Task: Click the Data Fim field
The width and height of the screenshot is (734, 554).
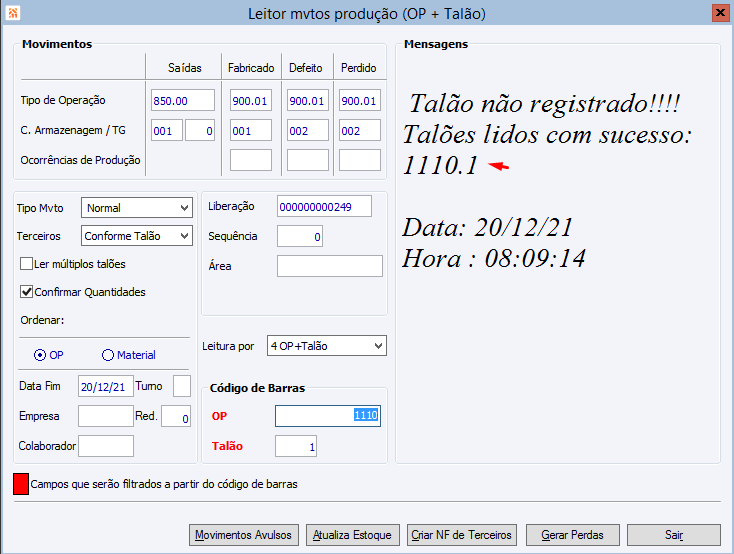Action: click(106, 386)
